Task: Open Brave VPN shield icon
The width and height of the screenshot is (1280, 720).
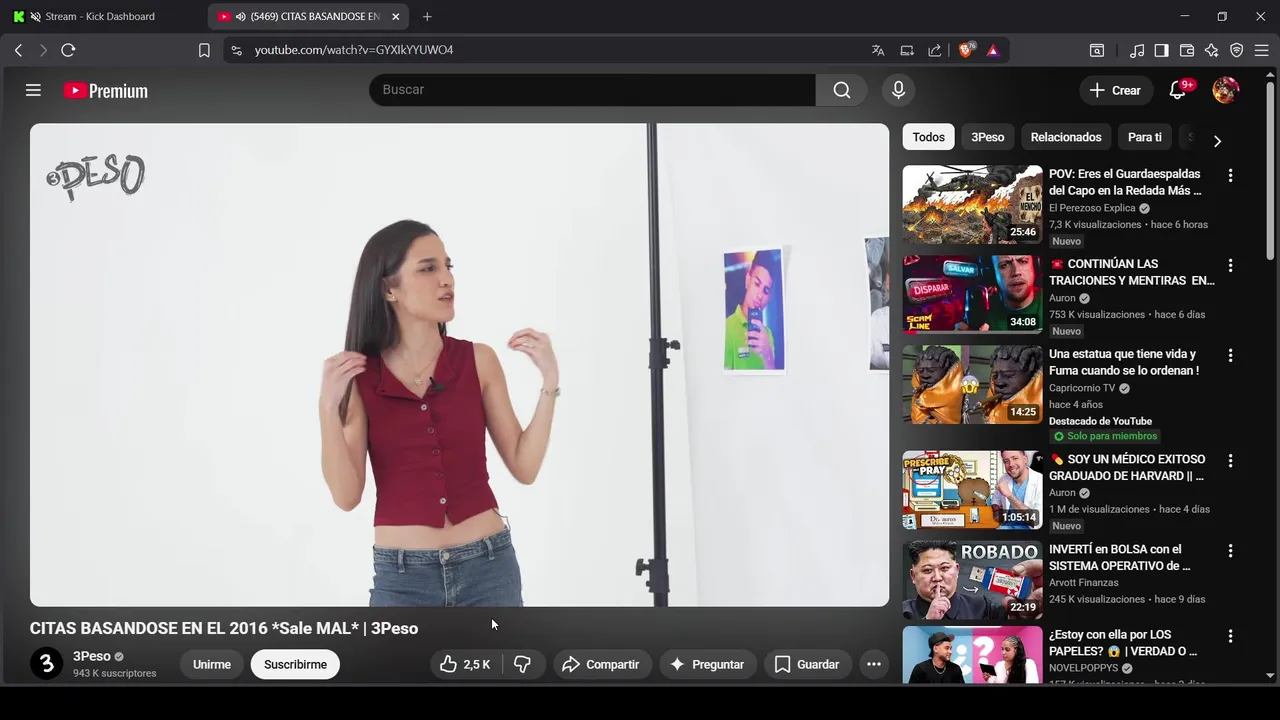Action: [1237, 50]
